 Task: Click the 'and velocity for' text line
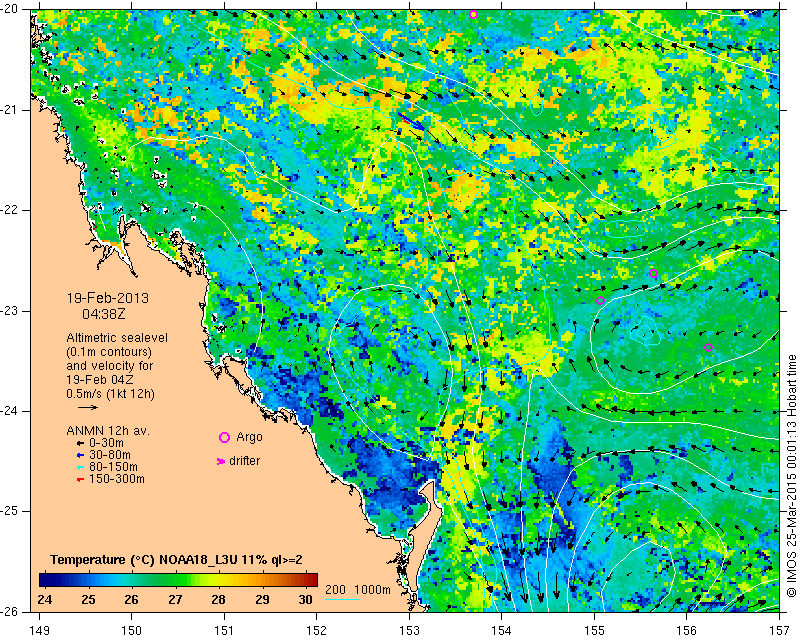110,366
